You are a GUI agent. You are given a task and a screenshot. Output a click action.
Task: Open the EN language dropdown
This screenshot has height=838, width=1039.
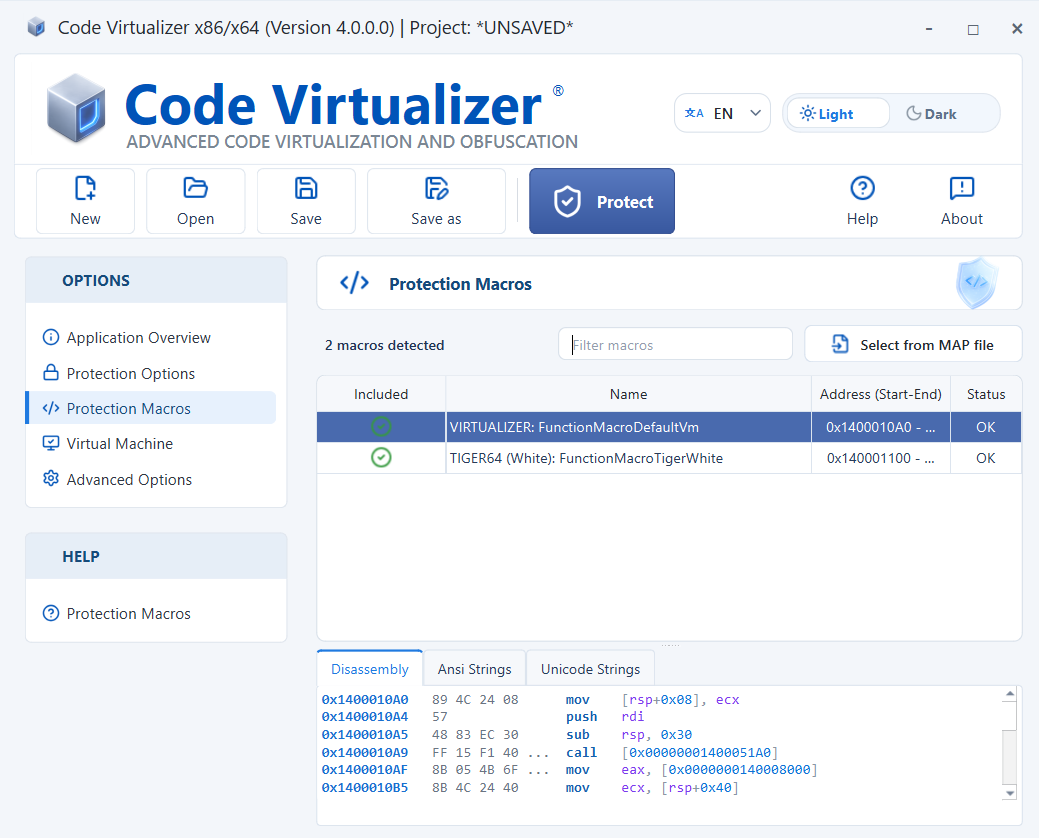722,113
